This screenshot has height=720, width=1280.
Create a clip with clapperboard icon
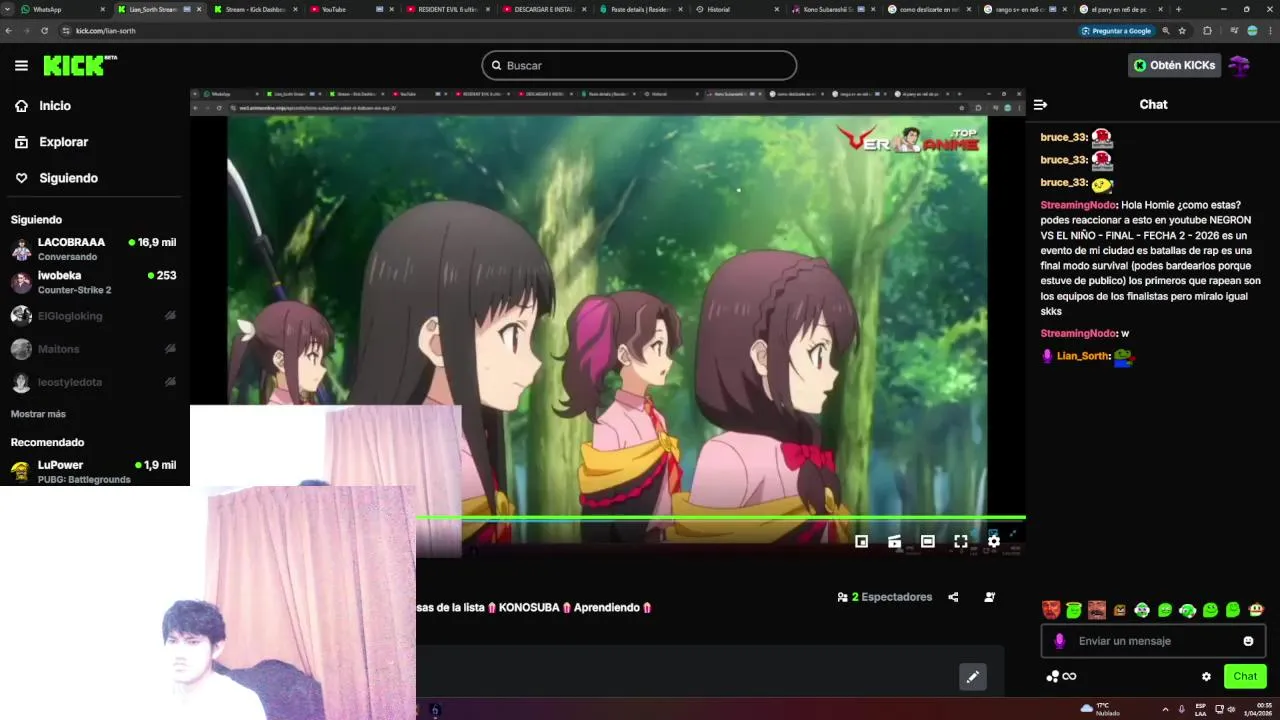pyautogui.click(x=895, y=541)
